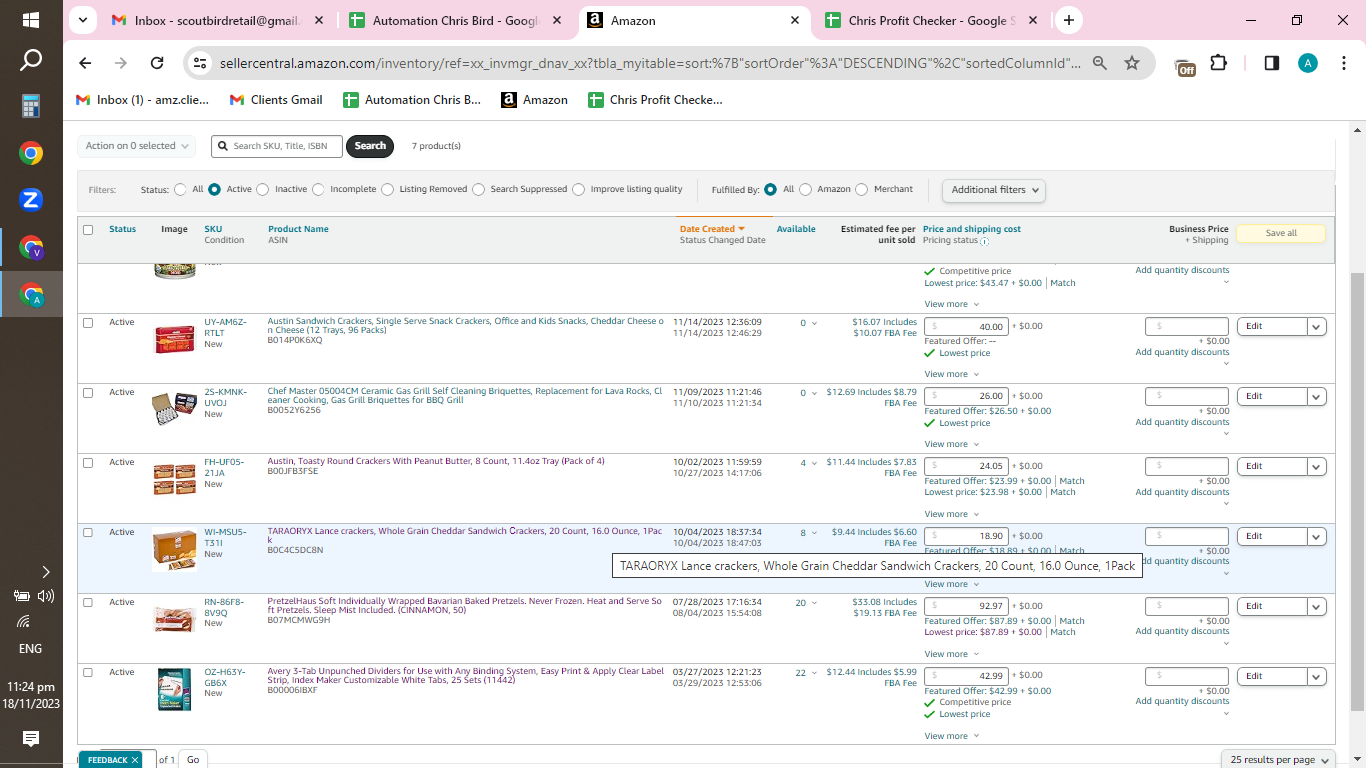This screenshot has height=768, width=1366.
Task: Reload the Seller Central page
Action: point(157,63)
